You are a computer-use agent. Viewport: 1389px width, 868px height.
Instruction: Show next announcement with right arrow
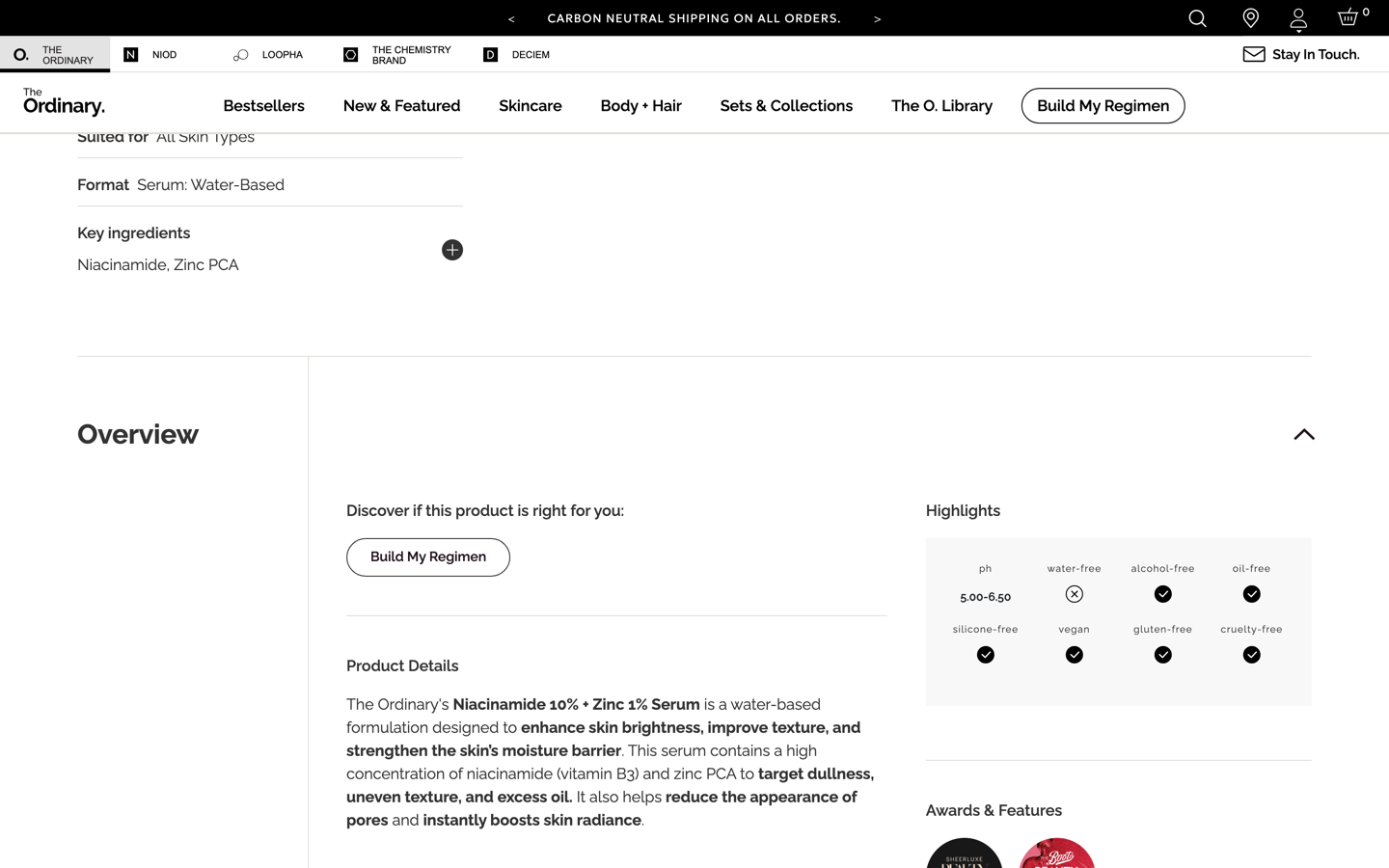click(x=877, y=18)
